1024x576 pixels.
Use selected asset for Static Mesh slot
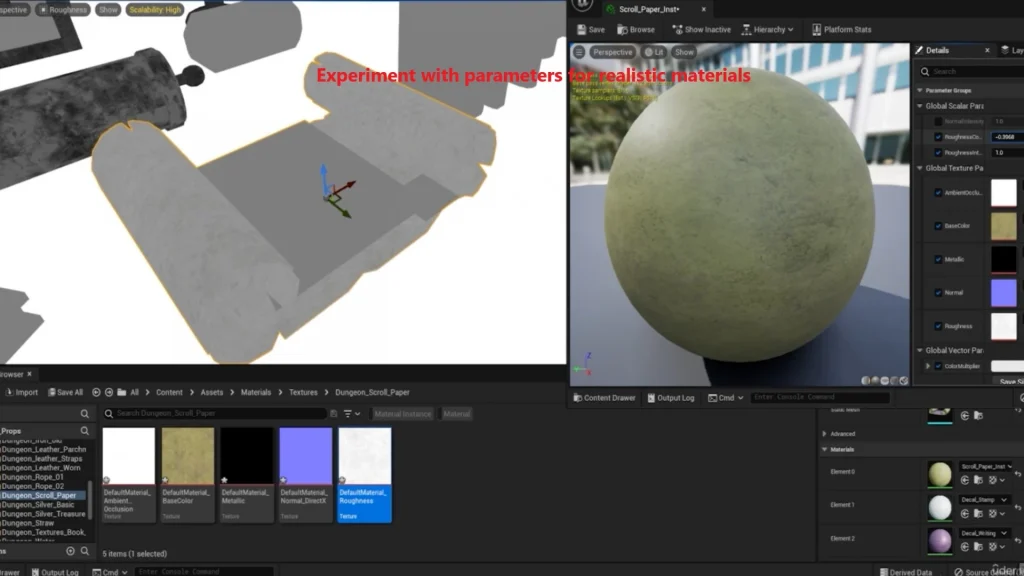point(965,415)
